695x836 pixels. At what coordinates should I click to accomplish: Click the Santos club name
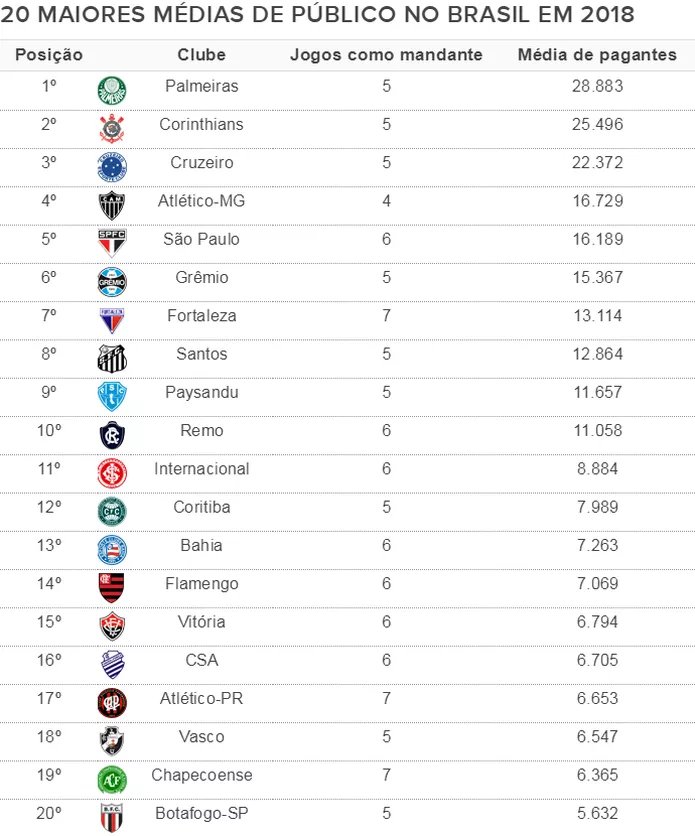tap(202, 354)
